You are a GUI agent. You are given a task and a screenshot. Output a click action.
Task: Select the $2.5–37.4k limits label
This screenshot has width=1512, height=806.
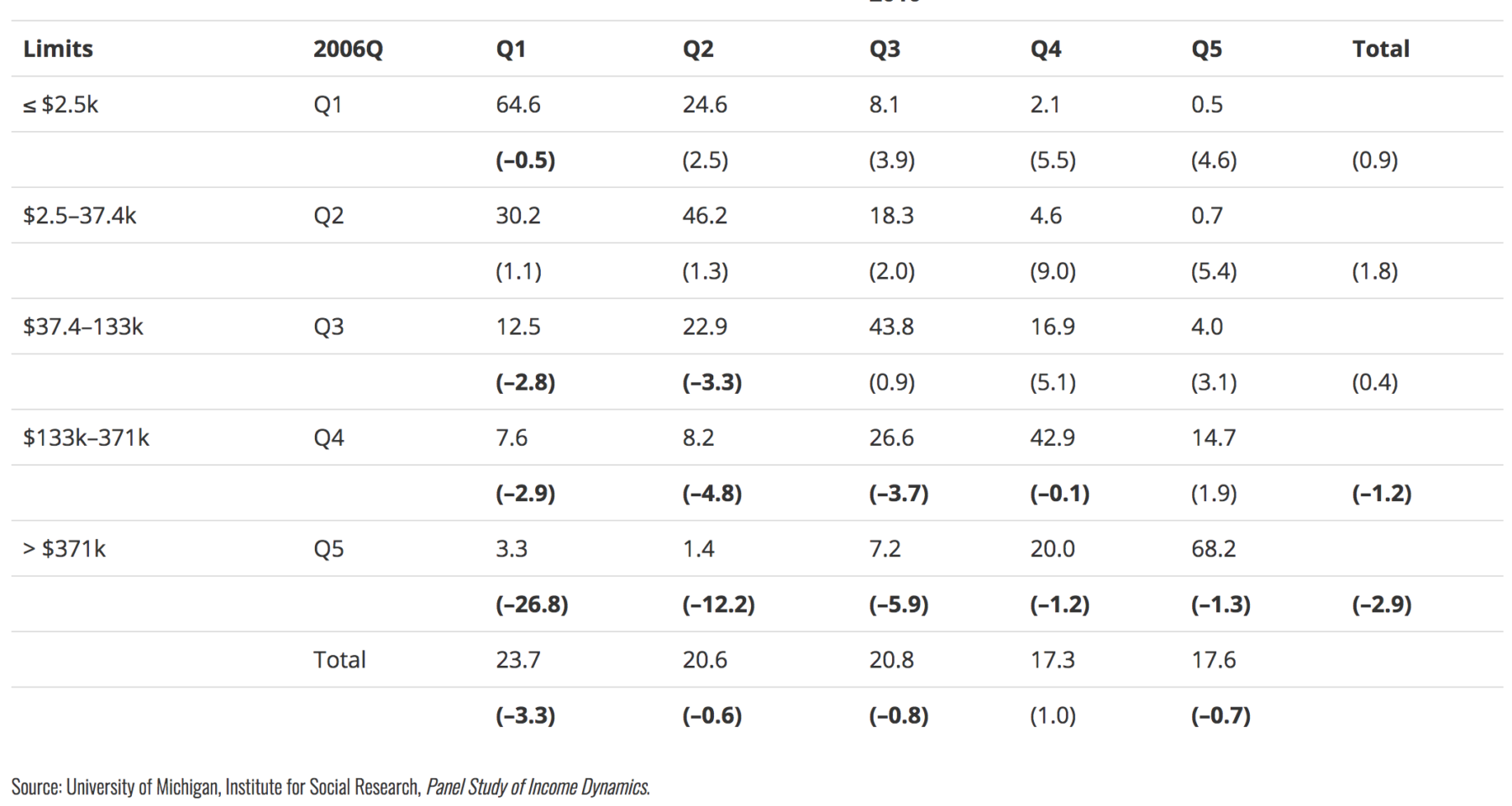coord(80,216)
